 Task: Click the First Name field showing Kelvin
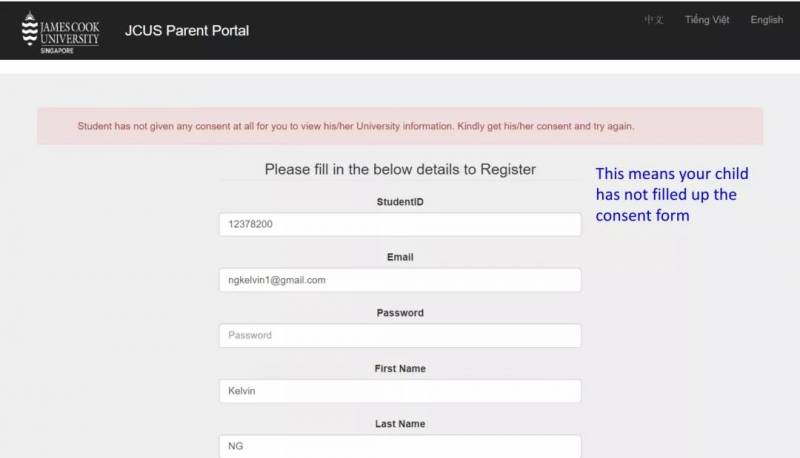click(x=400, y=391)
